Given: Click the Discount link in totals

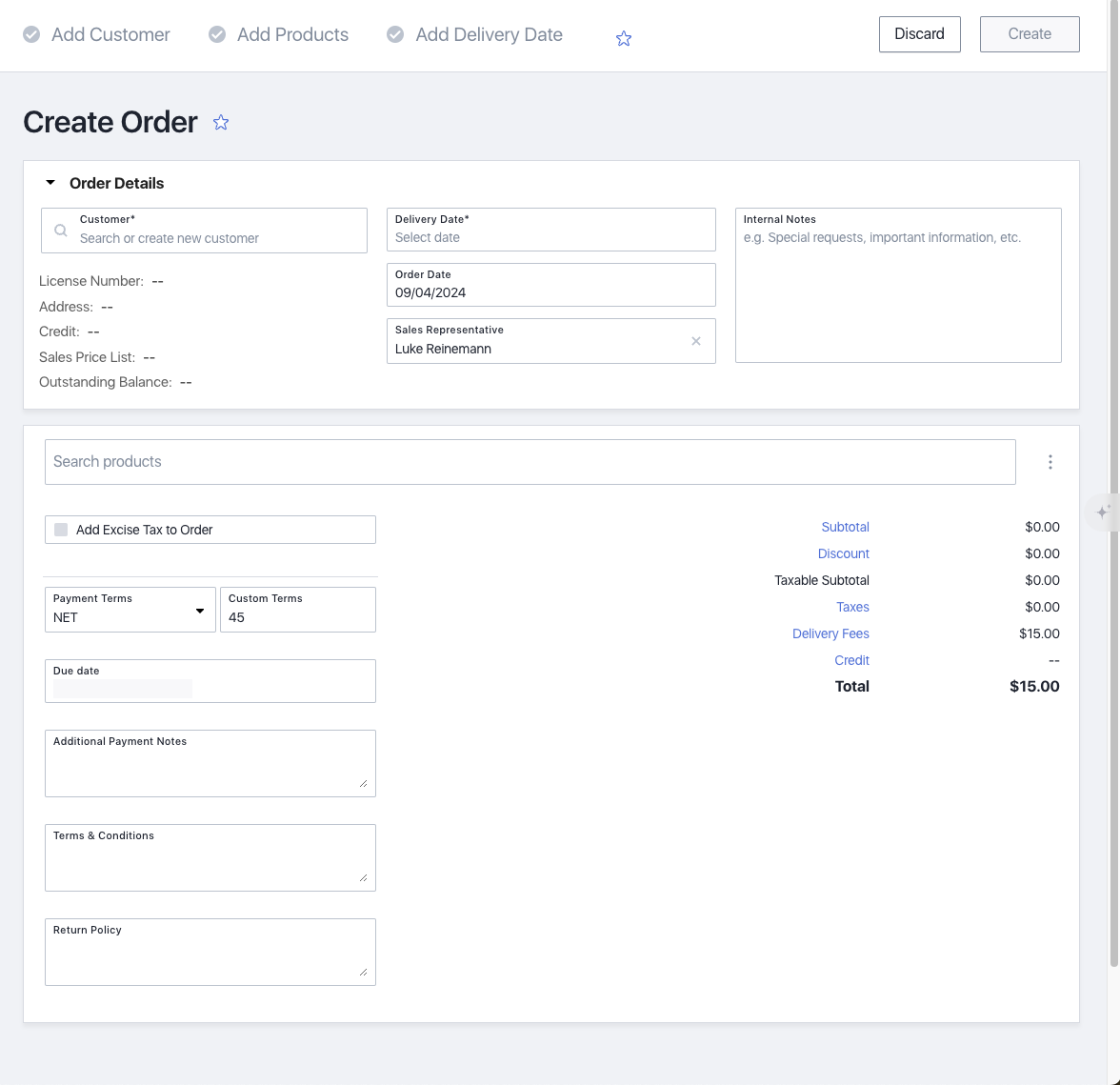Looking at the screenshot, I should coord(843,553).
